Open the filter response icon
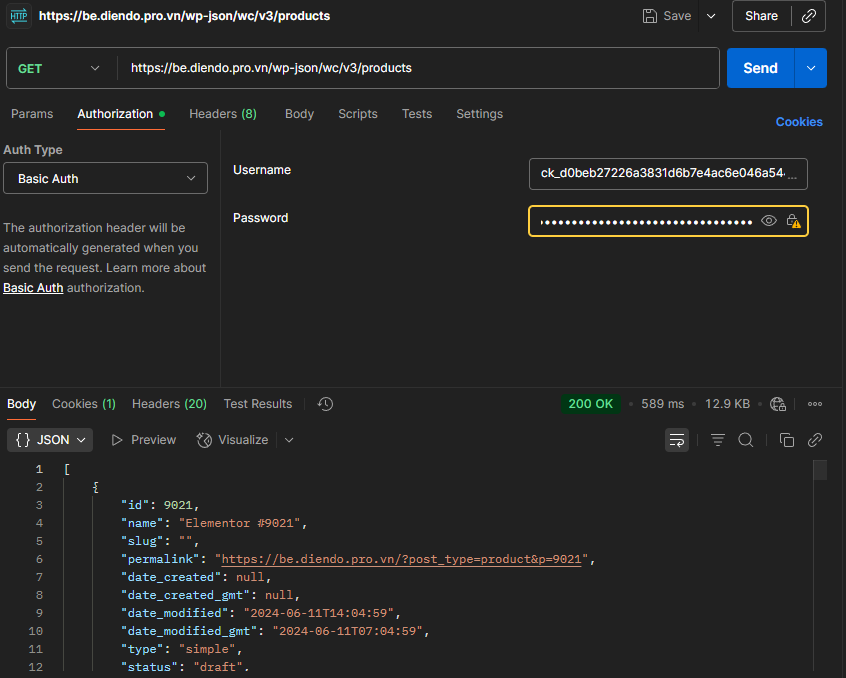Screen dimensions: 846x678 pyautogui.click(x=717, y=440)
